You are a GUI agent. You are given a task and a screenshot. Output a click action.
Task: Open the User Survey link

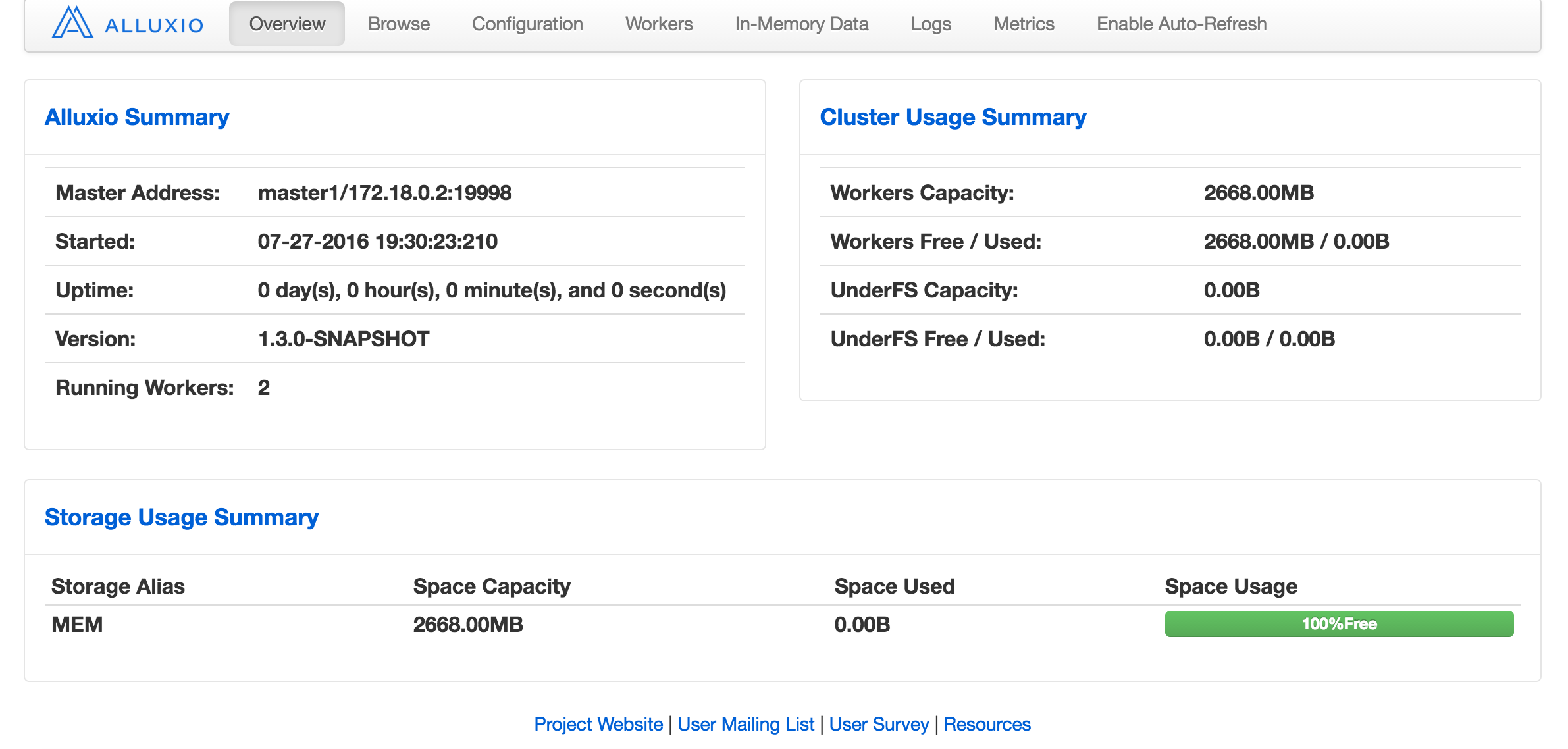pyautogui.click(x=878, y=724)
